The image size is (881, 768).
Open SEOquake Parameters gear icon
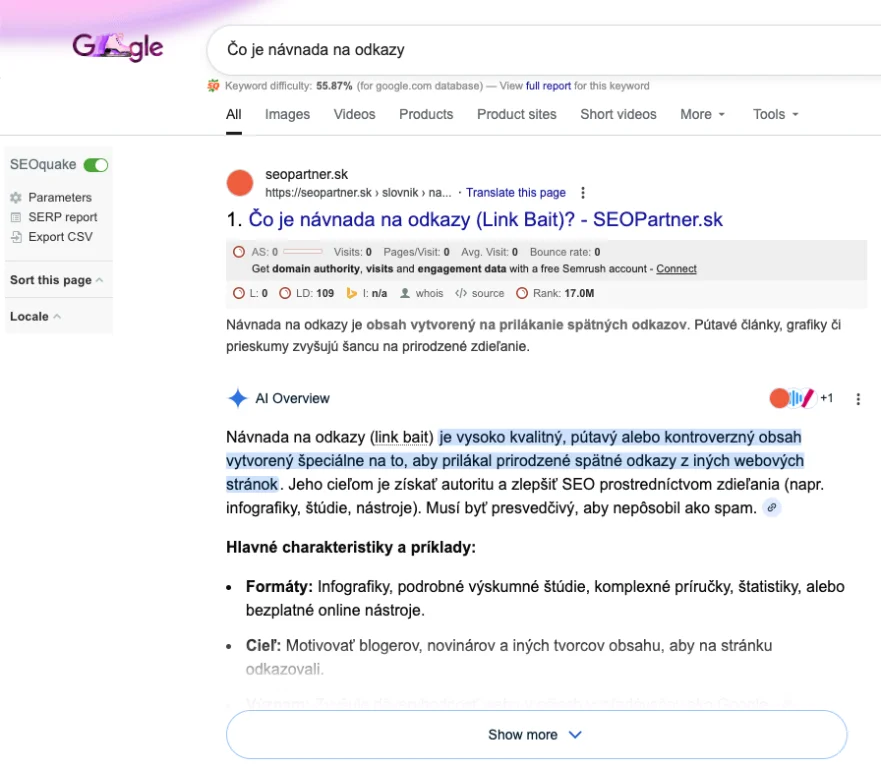pyautogui.click(x=16, y=198)
